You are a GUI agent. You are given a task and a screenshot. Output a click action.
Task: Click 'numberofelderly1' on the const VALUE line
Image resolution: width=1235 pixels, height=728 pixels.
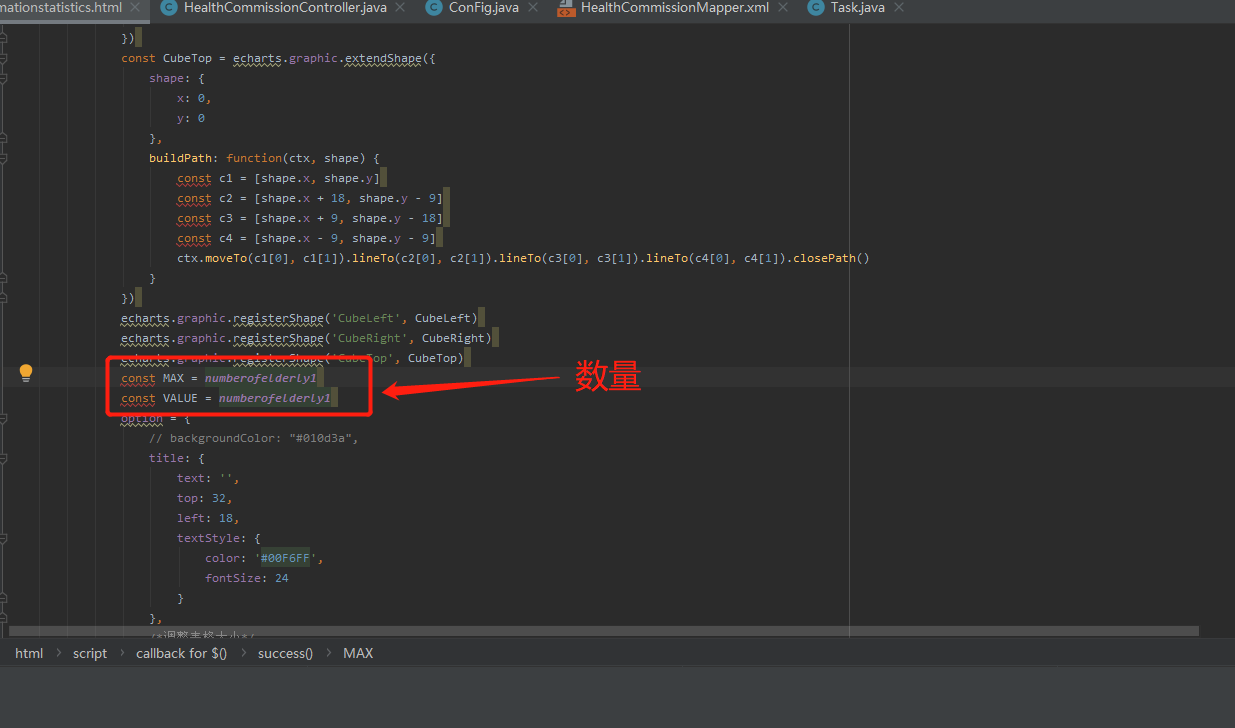(x=275, y=398)
